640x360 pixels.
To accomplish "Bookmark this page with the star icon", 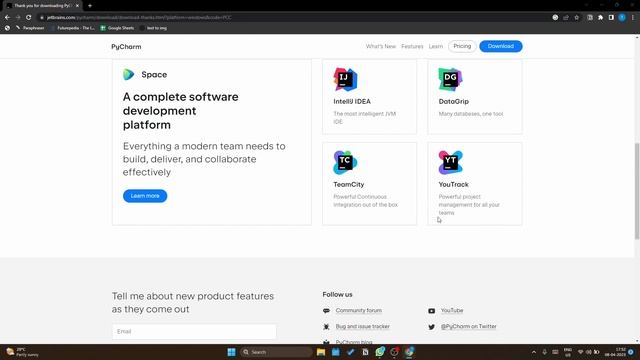I will click(576, 18).
